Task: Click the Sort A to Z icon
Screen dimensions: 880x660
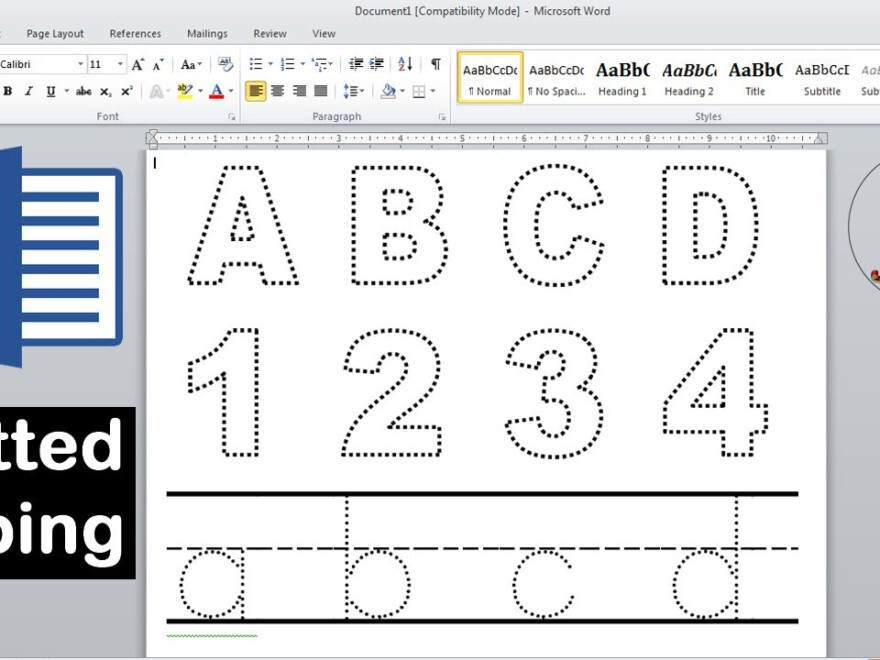Action: coord(405,65)
